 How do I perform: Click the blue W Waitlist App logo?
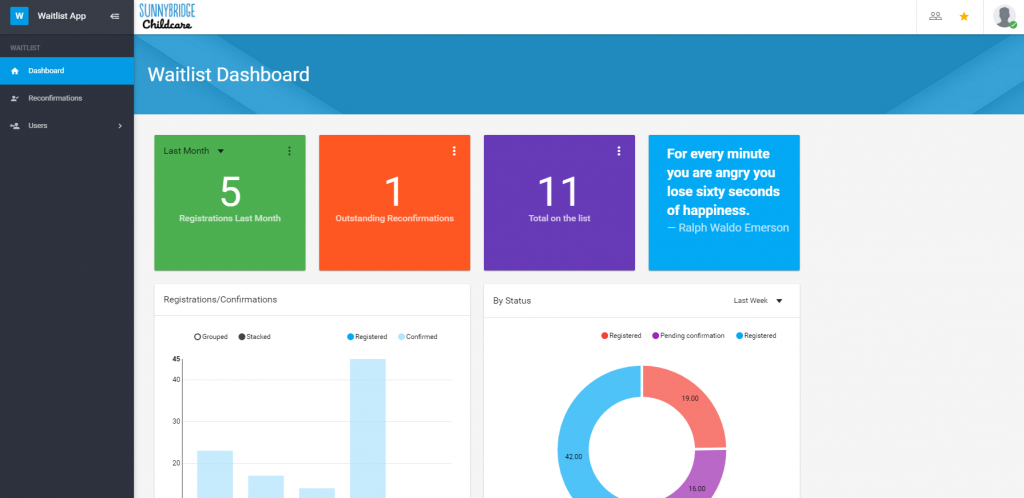pyautogui.click(x=19, y=16)
